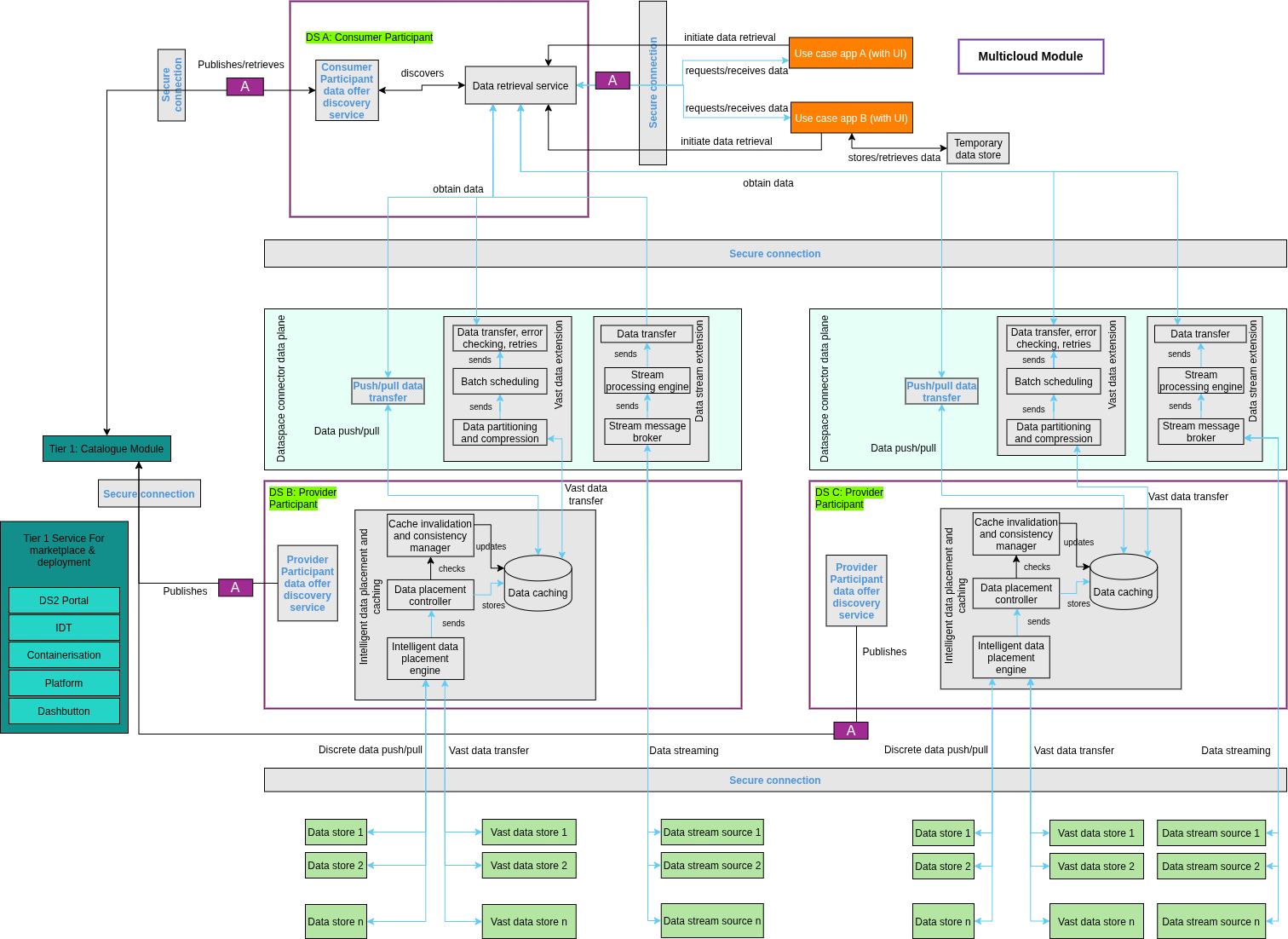
Task: Click the Tier 1: Catalogue Module box
Action: 106,449
